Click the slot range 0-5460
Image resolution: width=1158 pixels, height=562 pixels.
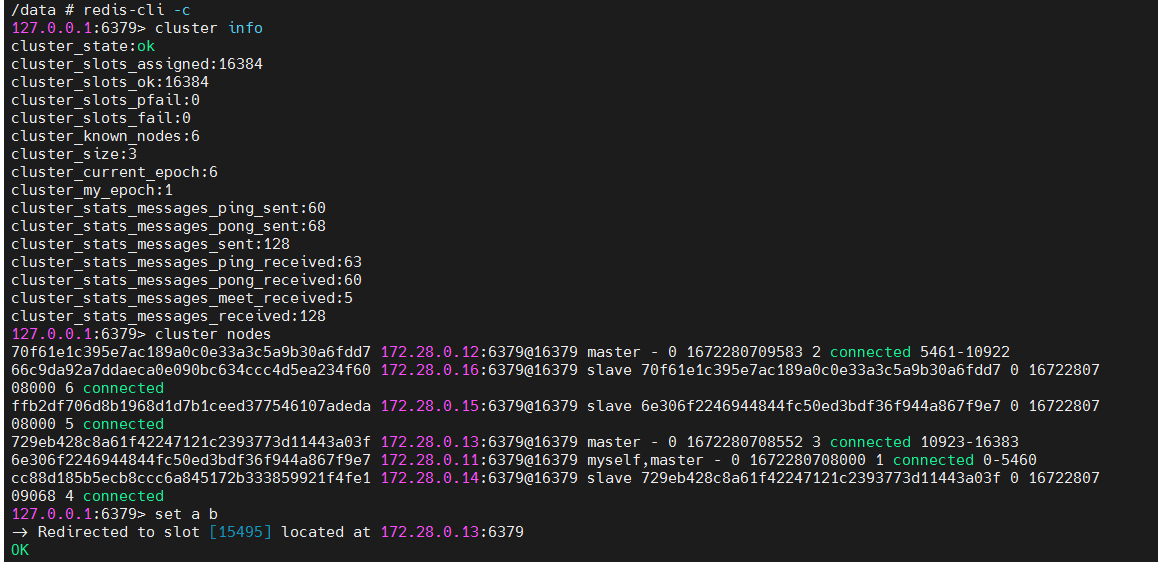pyautogui.click(x=1010, y=460)
